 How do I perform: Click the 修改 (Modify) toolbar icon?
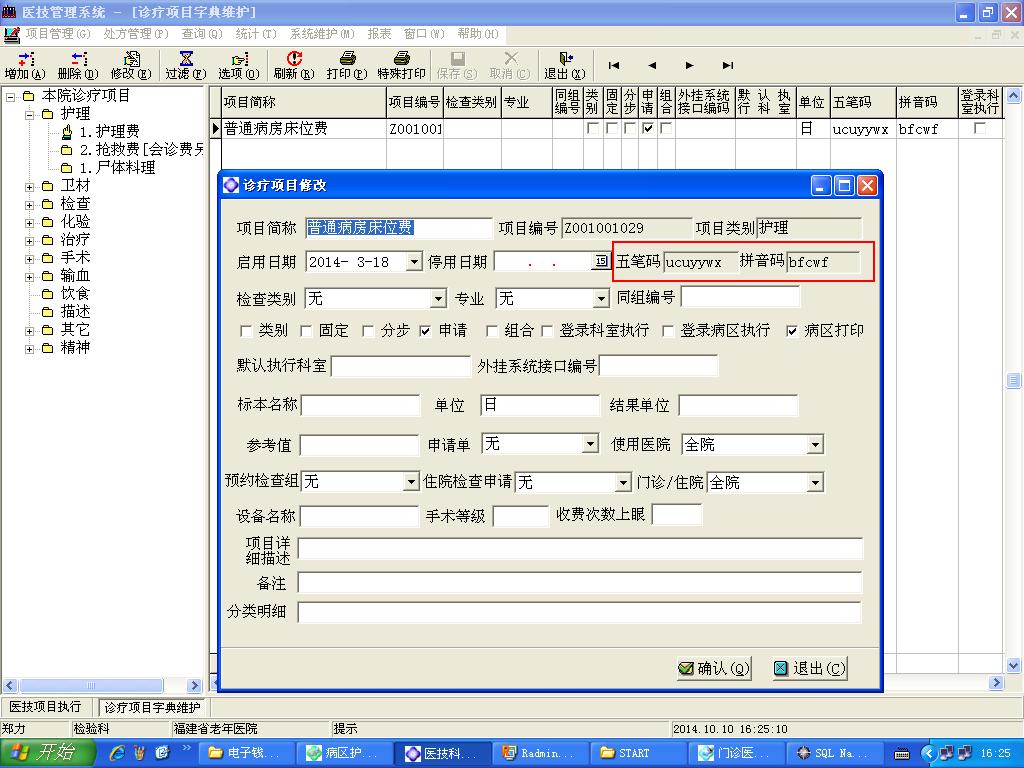click(131, 65)
